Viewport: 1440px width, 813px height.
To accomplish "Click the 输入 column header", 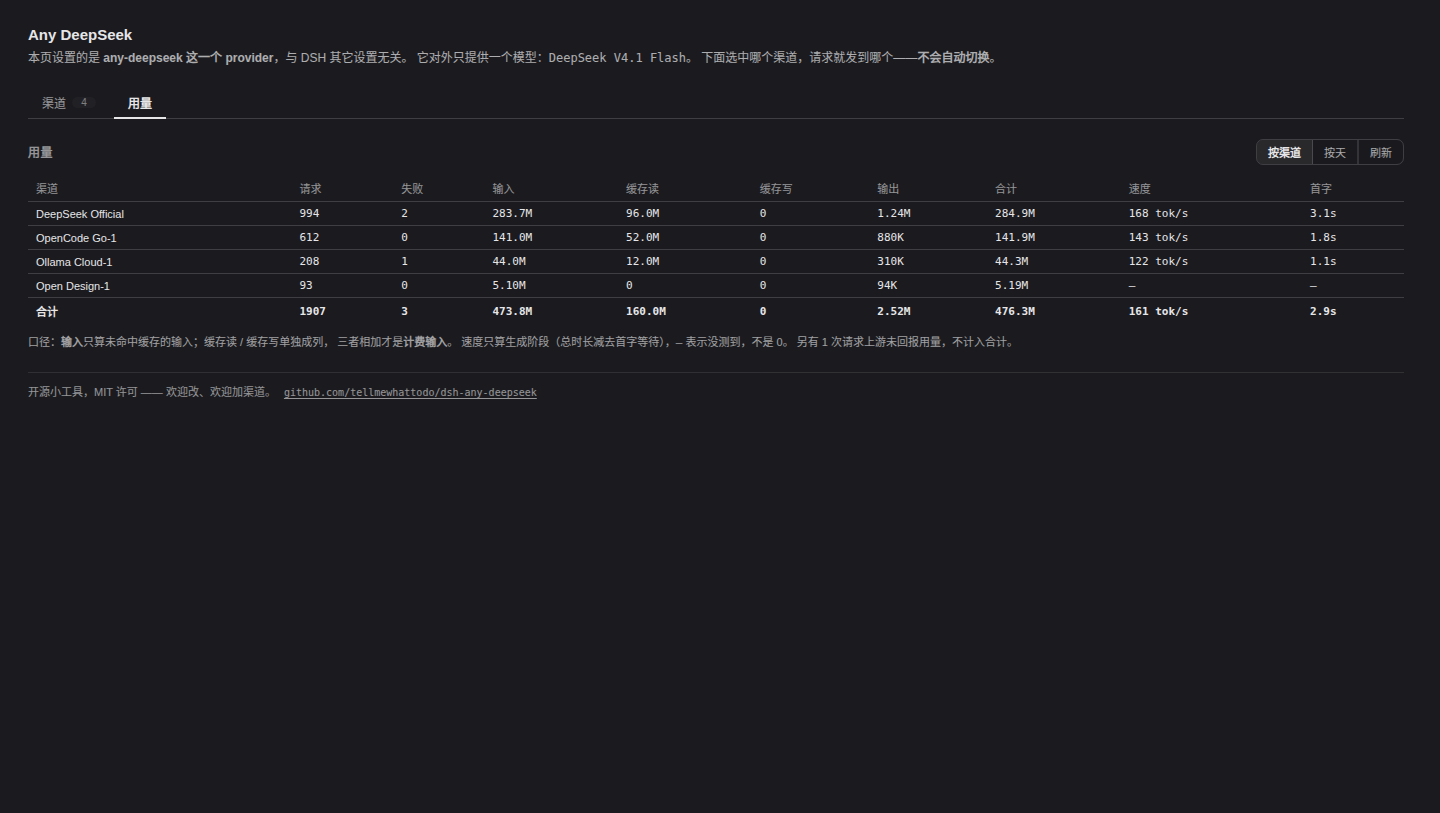I will click(503, 189).
